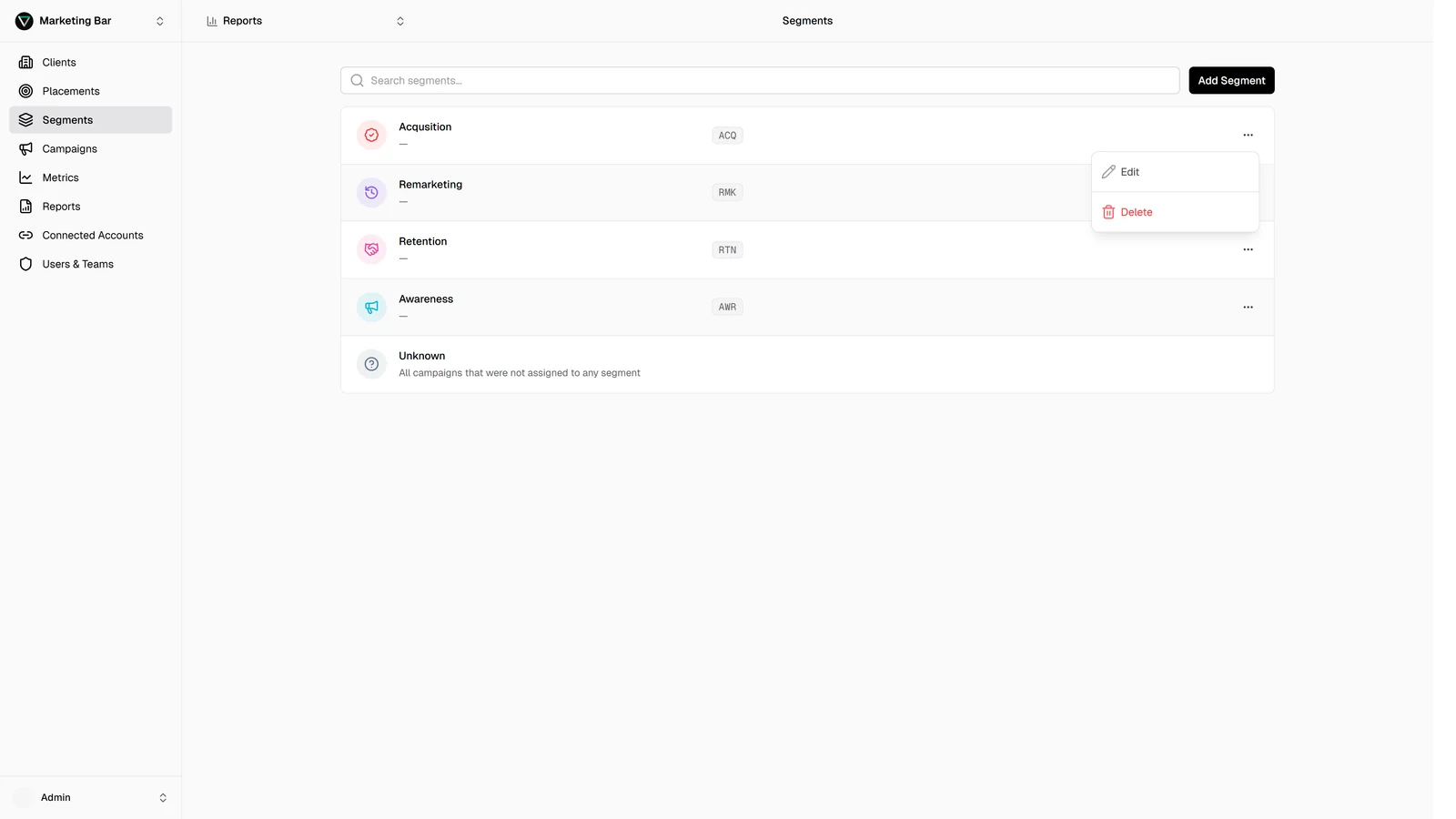Click the Unknown segment description text

coord(520,373)
